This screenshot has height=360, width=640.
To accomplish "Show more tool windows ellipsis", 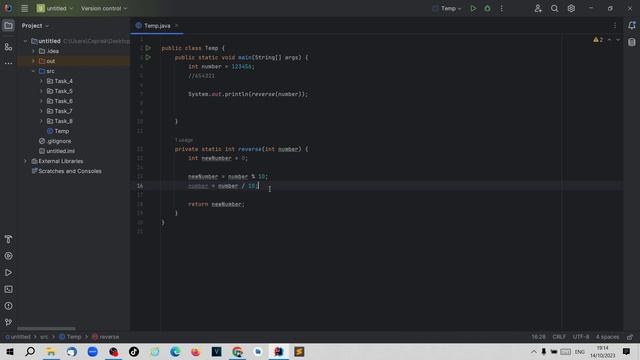I will (8, 63).
